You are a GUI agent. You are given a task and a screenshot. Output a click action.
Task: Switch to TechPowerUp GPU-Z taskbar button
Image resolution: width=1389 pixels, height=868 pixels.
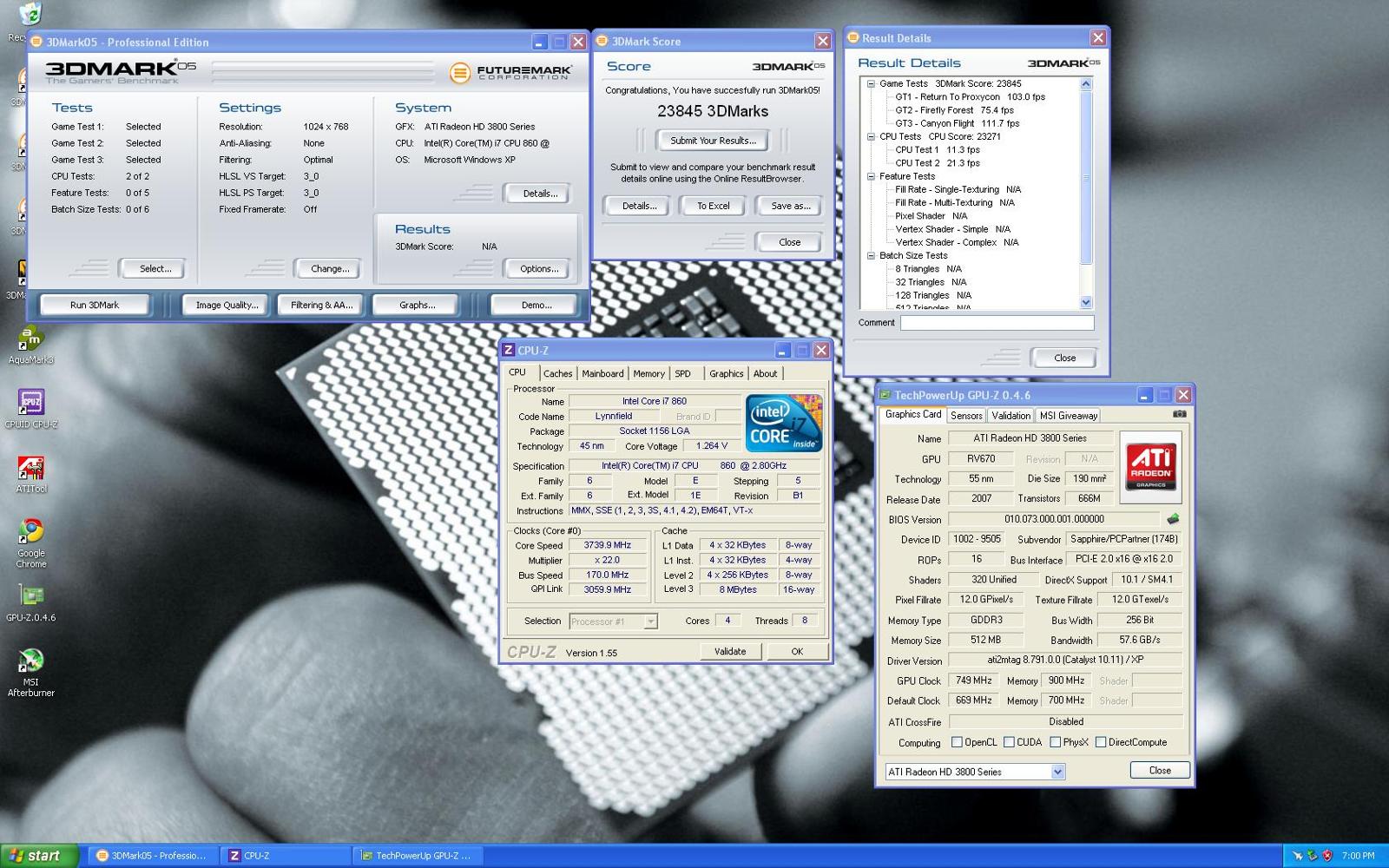(x=417, y=856)
